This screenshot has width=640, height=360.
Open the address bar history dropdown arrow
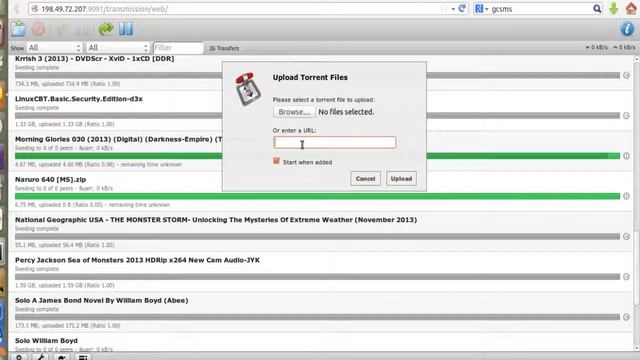[x=453, y=9]
